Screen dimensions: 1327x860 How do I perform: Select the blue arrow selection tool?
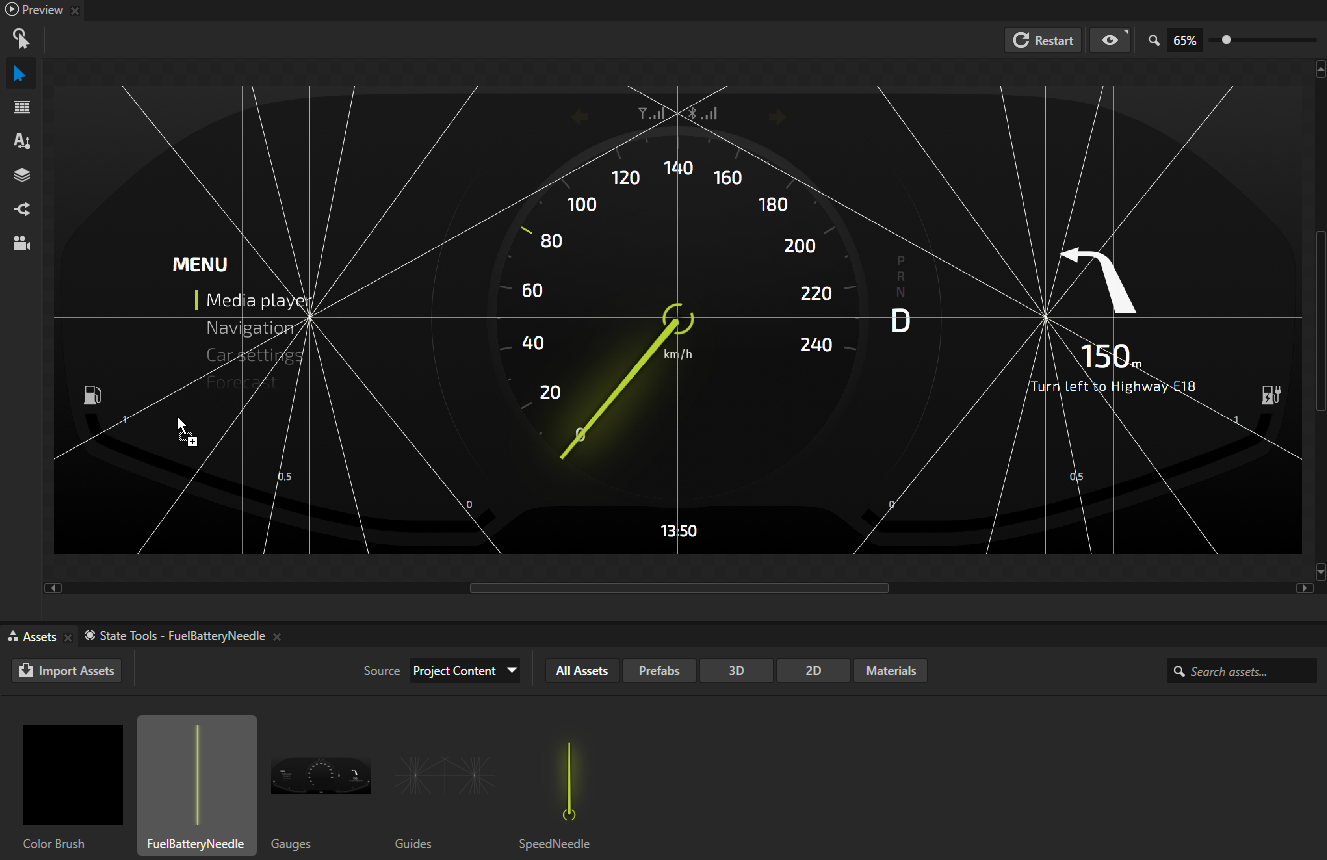point(20,74)
